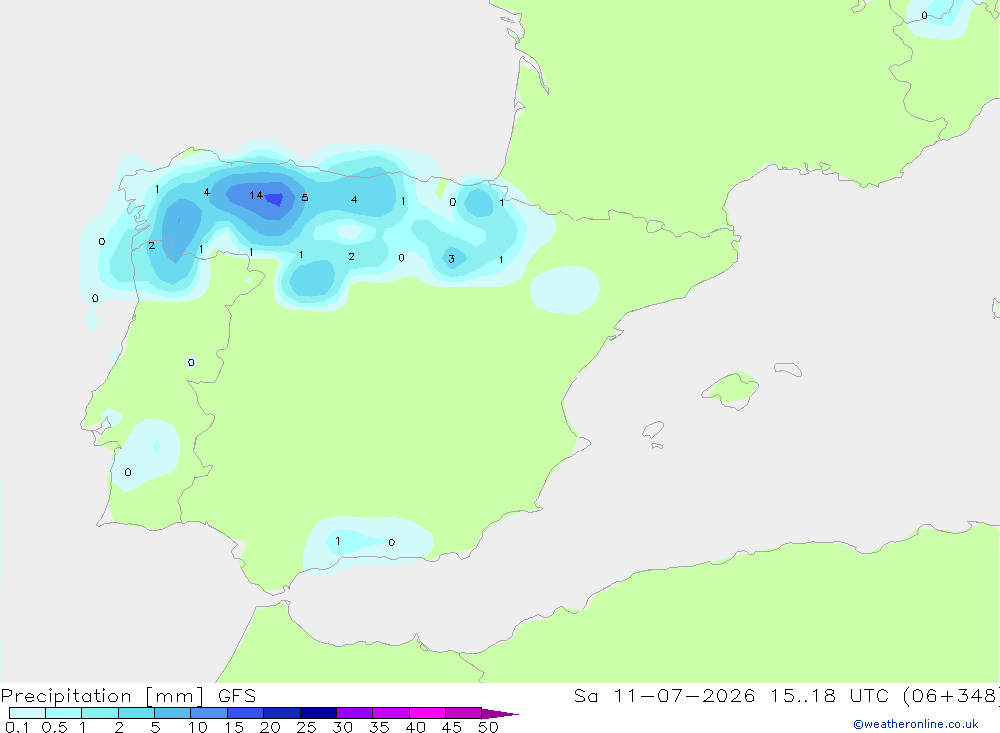1000x733 pixels.
Task: Click the 'Precipitation [mm]' title text
Action: (102, 696)
